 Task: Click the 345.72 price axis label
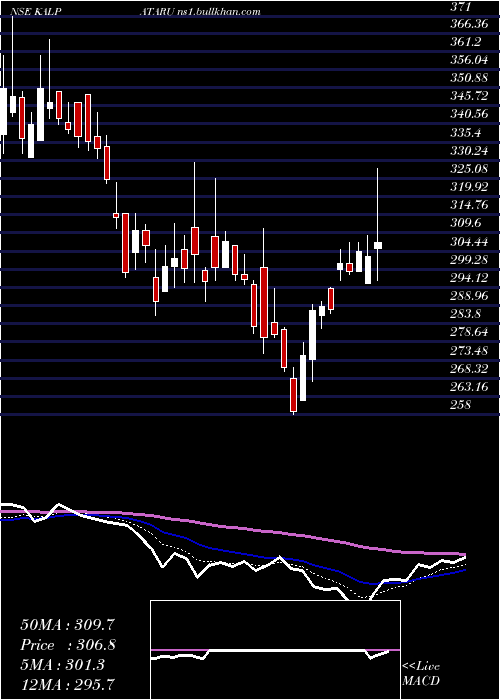(x=470, y=96)
